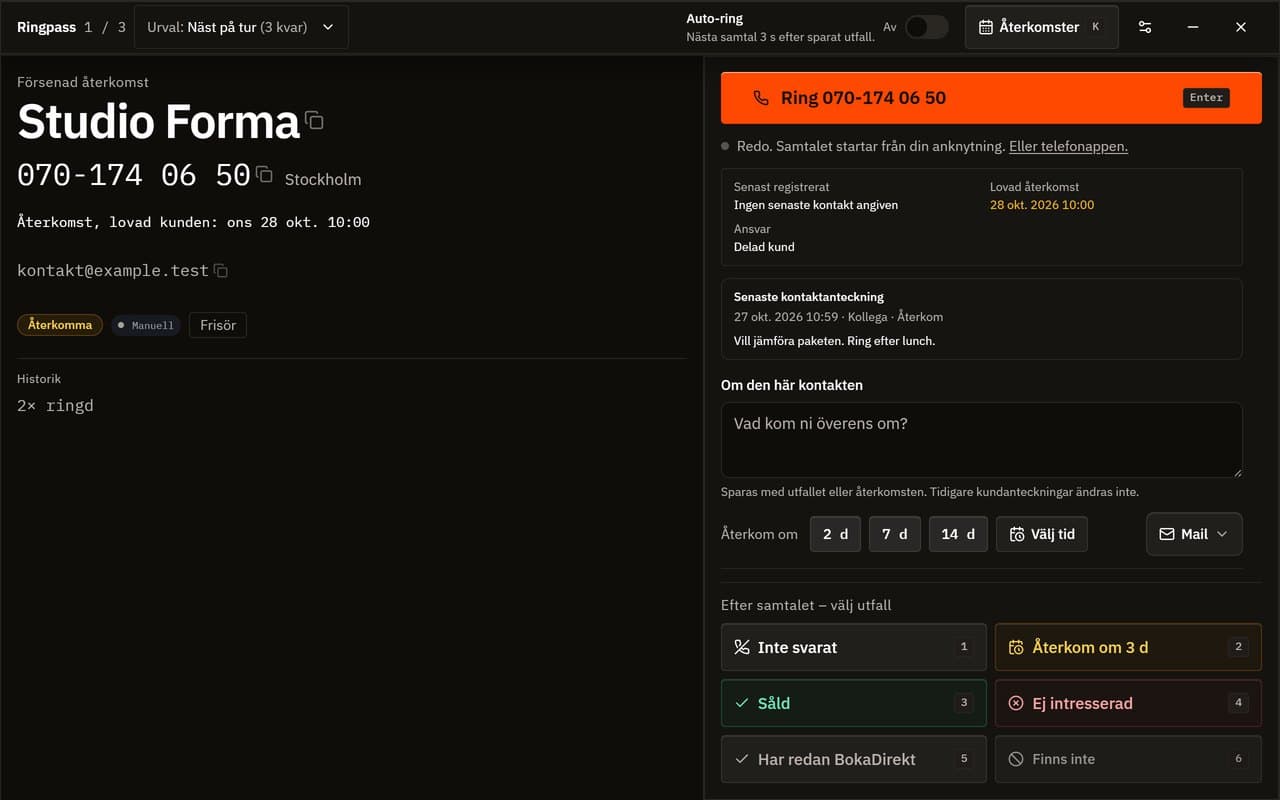Copy the phone number 070-174 06 50
Screen dimensions: 1280x800
(264, 175)
